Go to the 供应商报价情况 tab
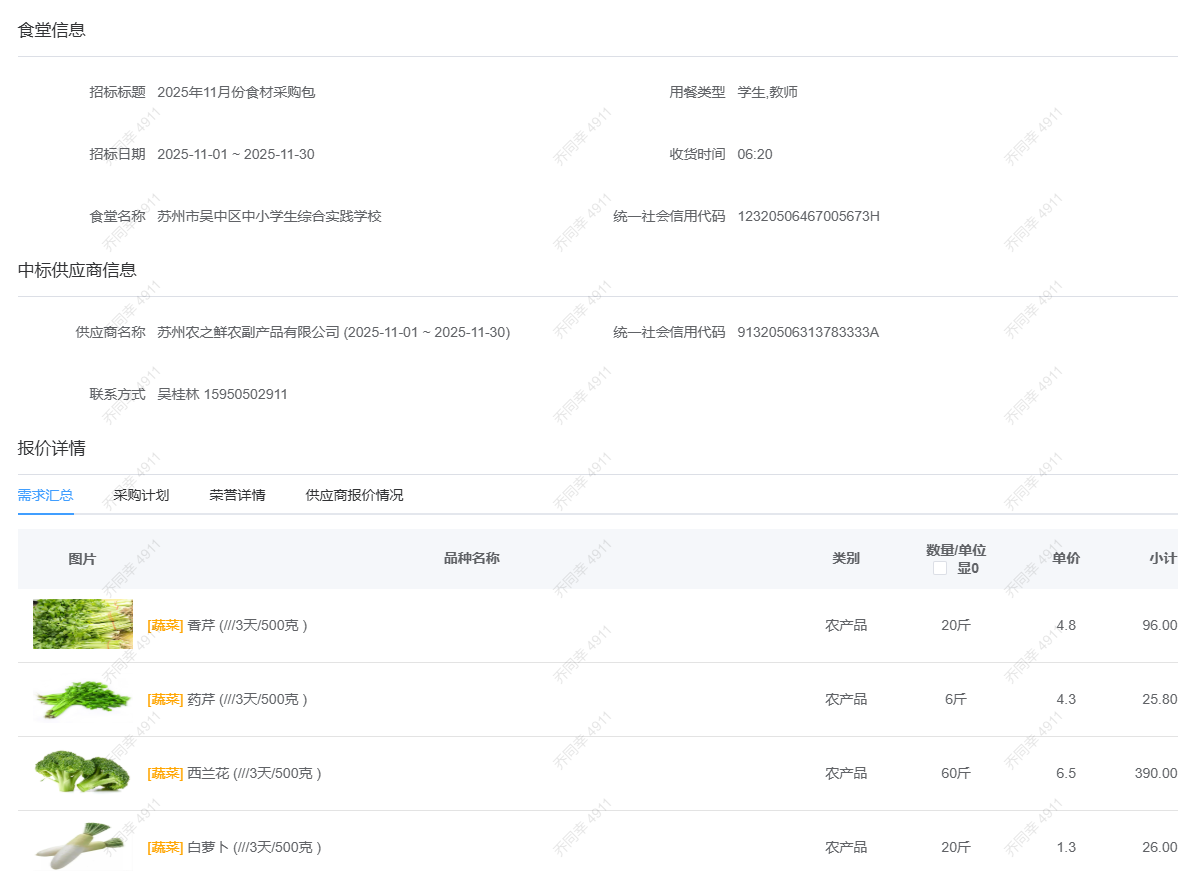The image size is (1188, 877). click(354, 495)
